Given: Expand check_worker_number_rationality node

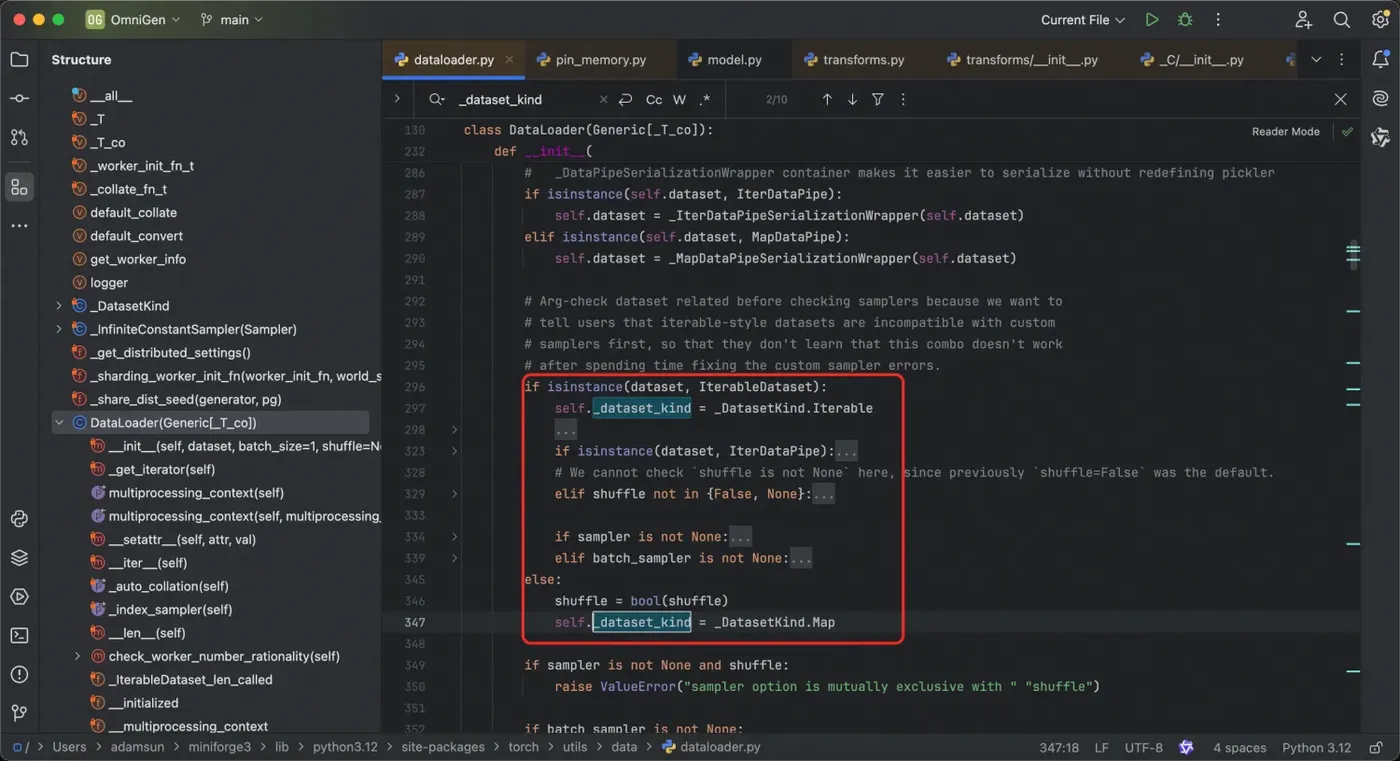Looking at the screenshot, I should pos(78,656).
